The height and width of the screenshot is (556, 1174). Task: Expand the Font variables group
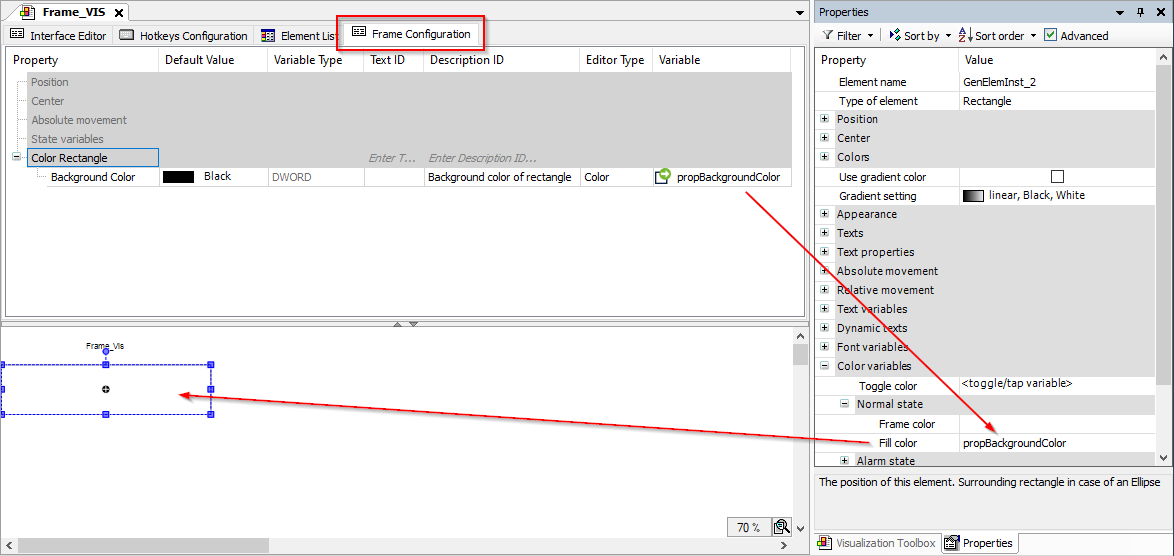[x=825, y=347]
